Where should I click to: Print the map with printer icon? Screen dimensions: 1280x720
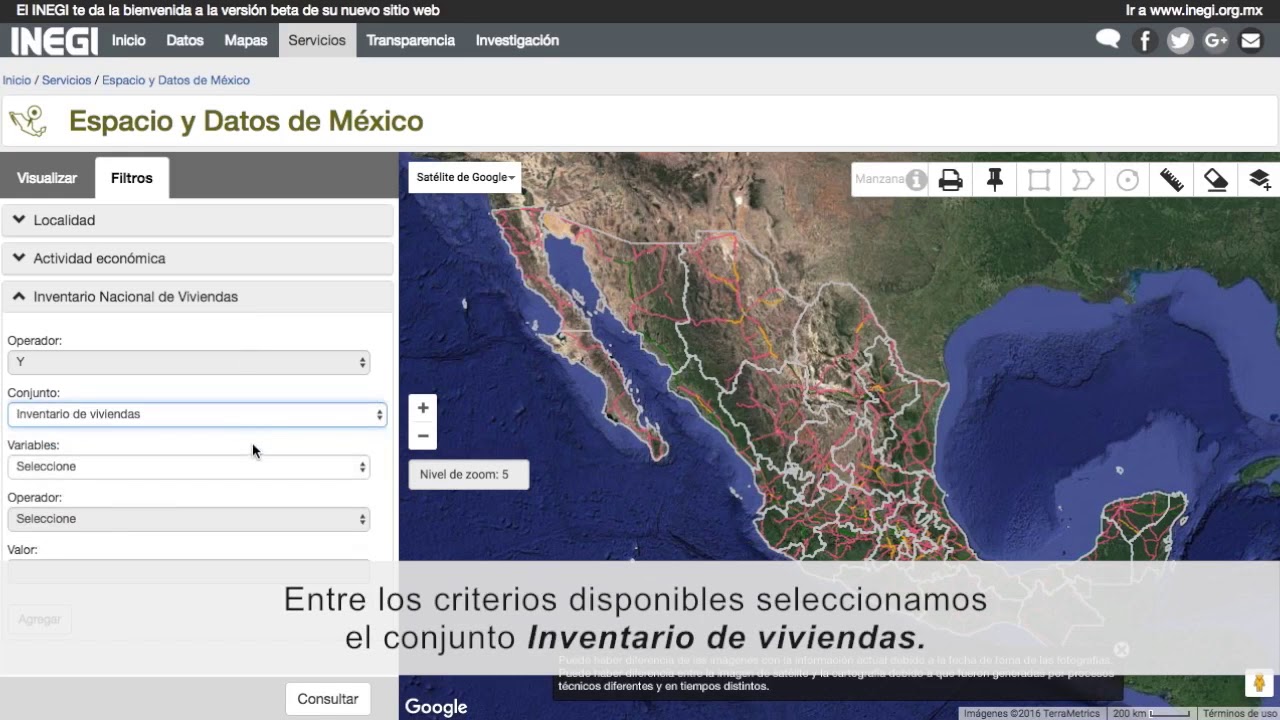pyautogui.click(x=951, y=180)
